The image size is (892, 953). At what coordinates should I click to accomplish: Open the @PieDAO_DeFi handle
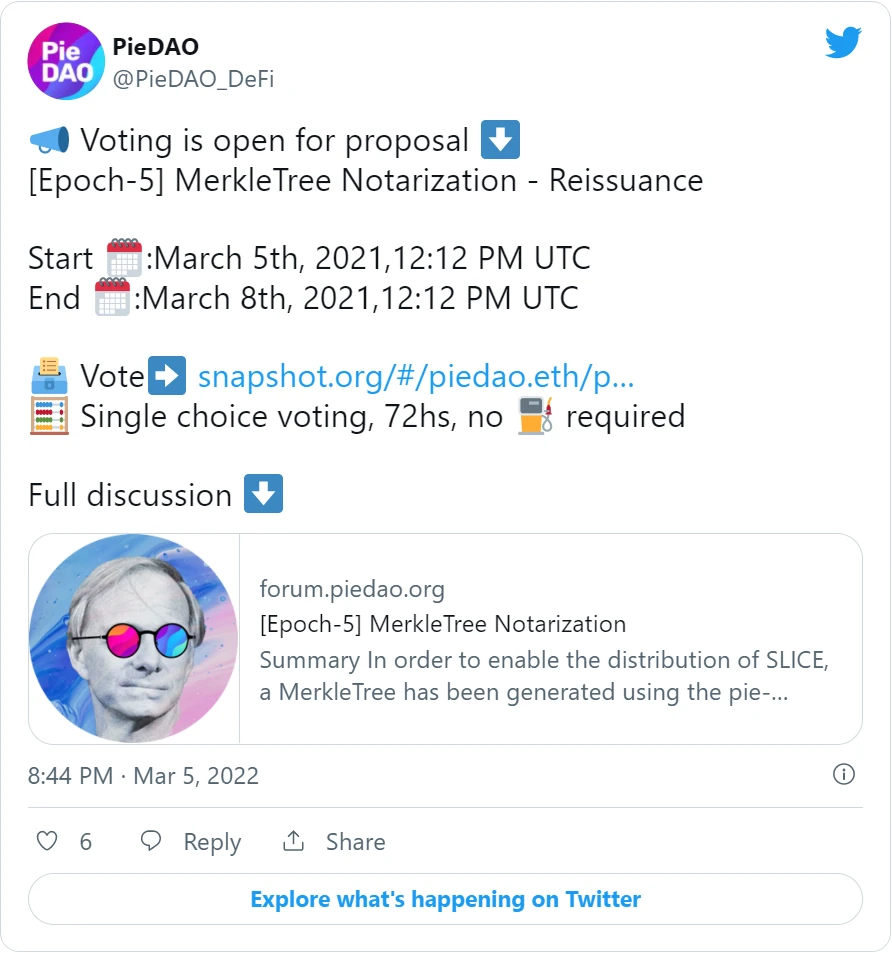click(x=193, y=79)
